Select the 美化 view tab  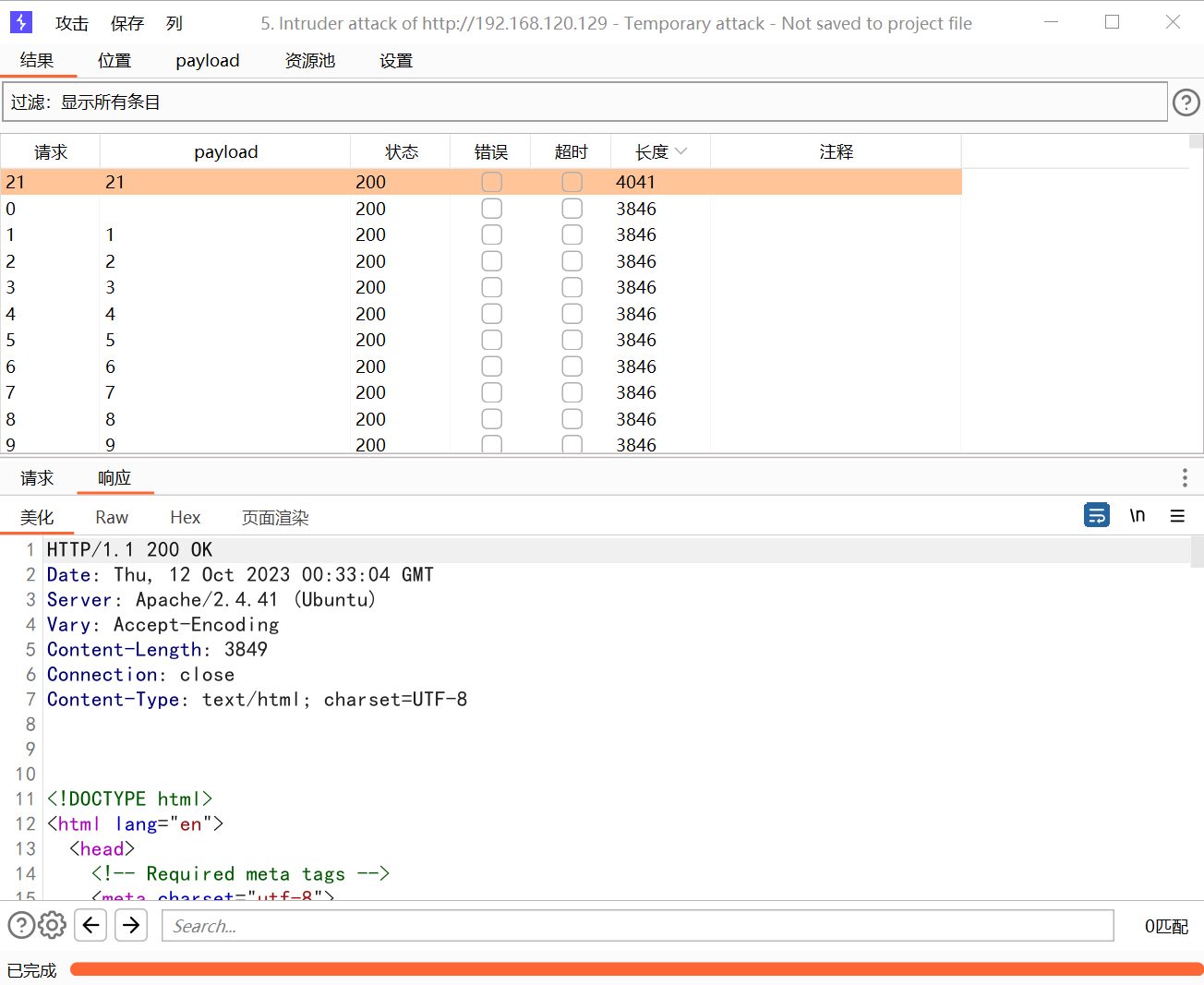click(x=38, y=517)
